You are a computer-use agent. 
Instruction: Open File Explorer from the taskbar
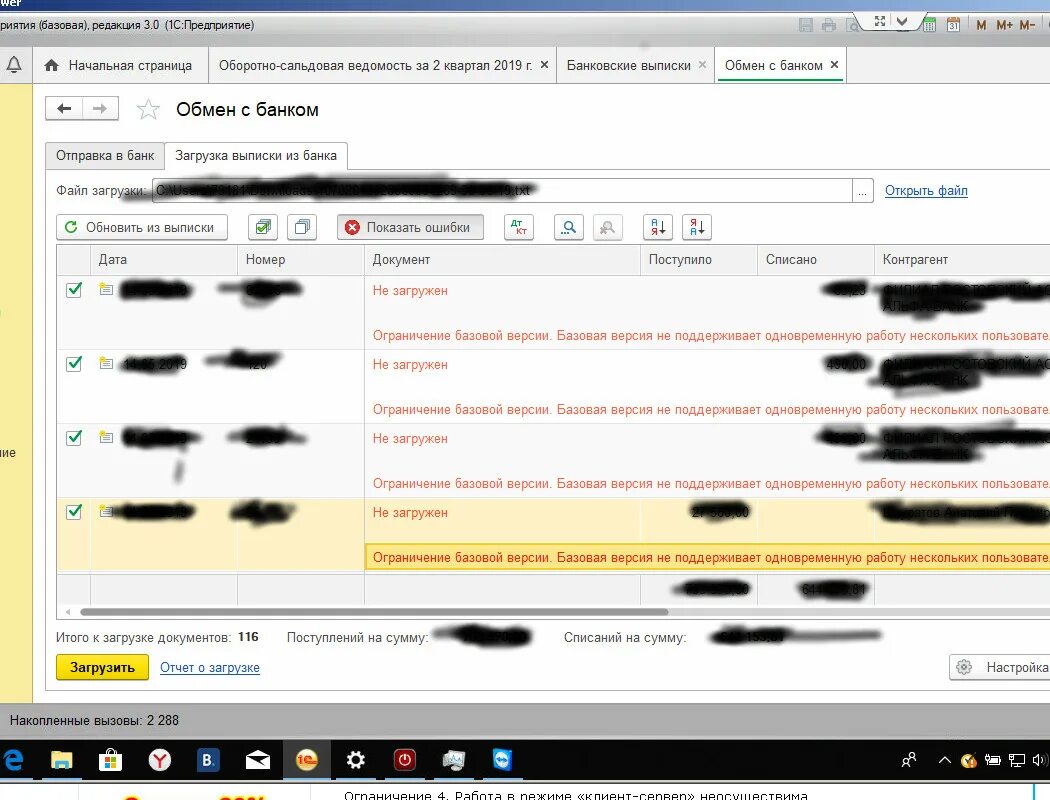pos(62,760)
